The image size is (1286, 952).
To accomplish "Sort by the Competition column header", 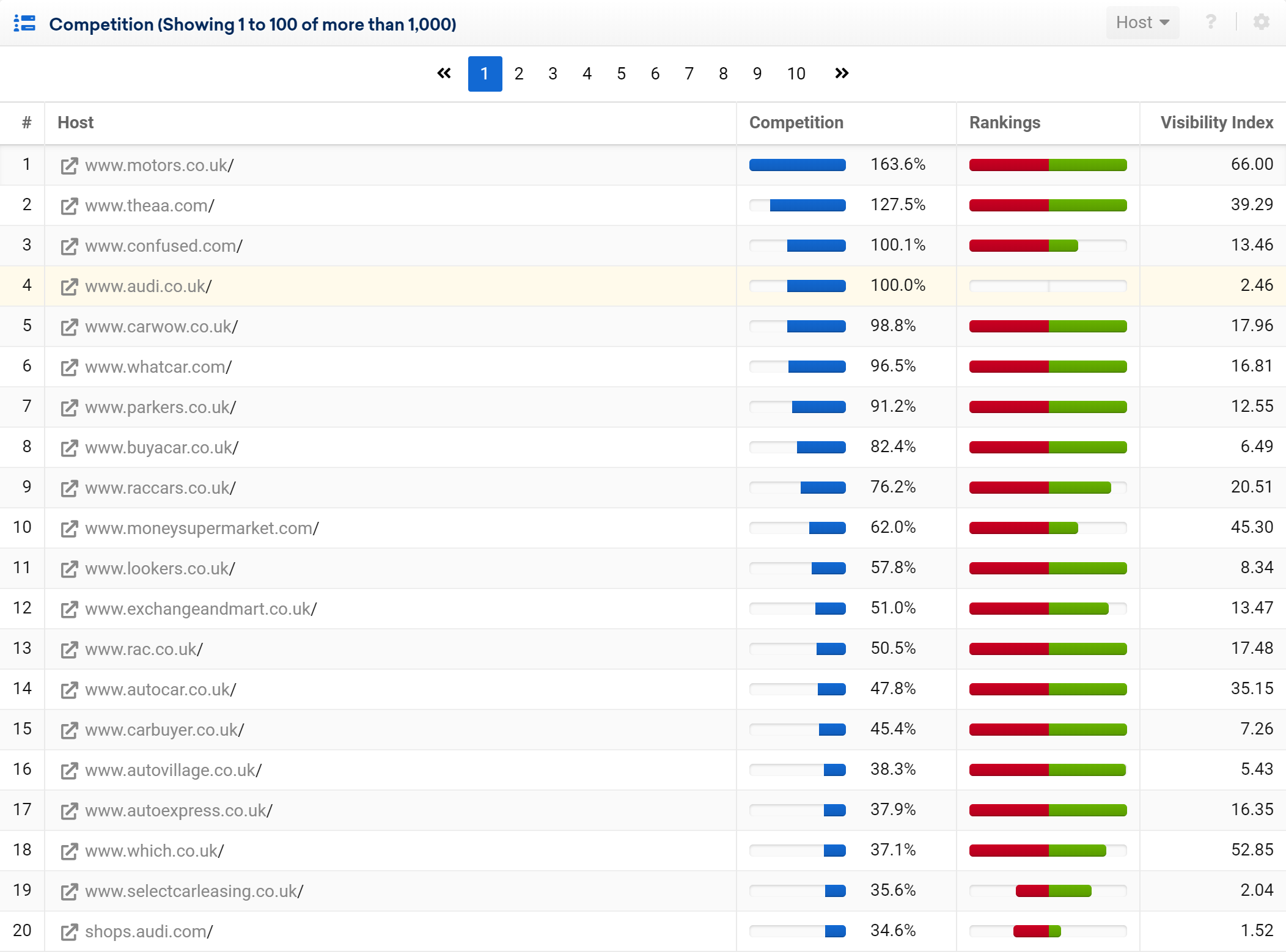I will [796, 123].
